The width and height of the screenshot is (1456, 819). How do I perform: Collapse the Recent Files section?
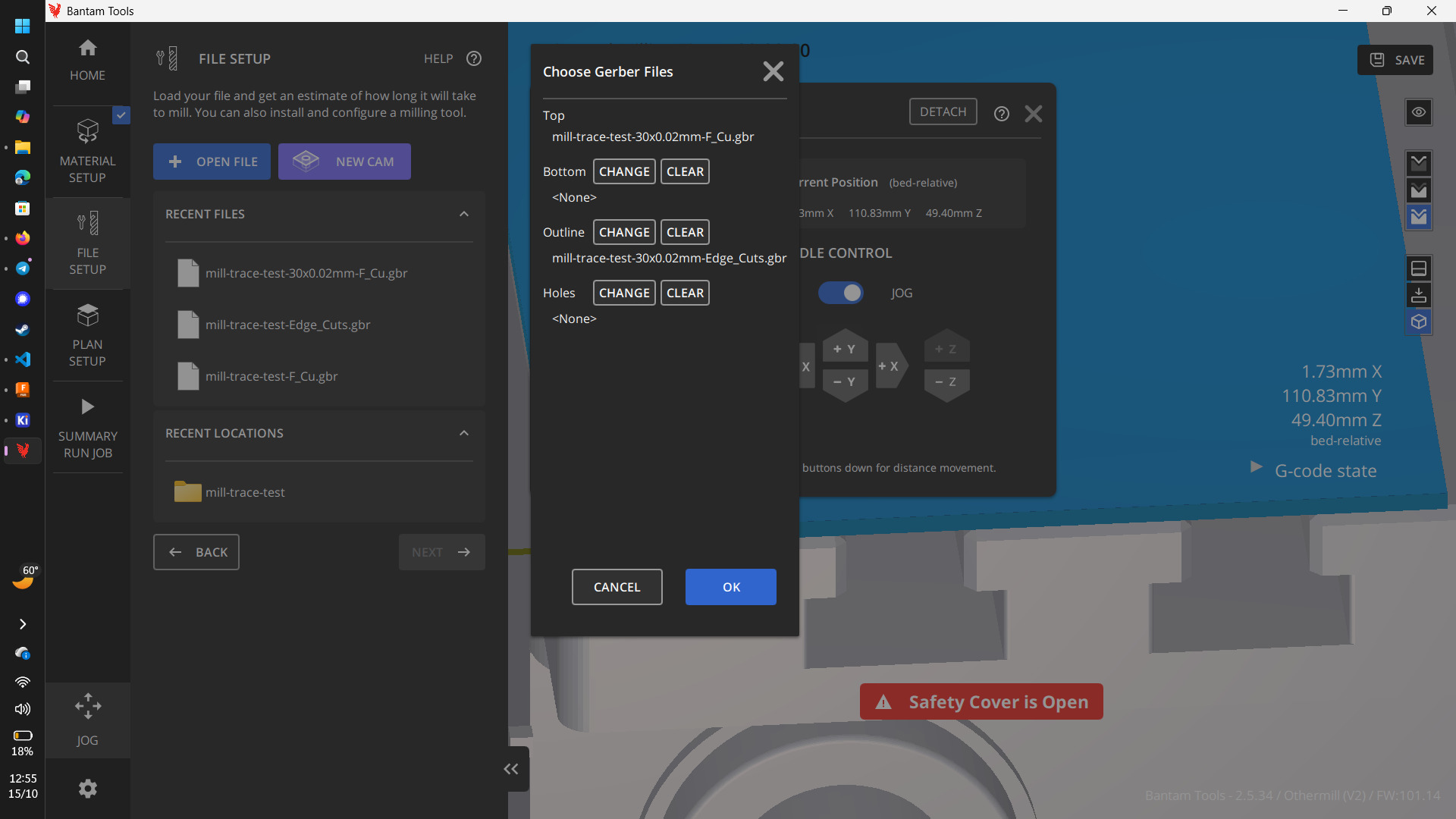click(x=464, y=214)
